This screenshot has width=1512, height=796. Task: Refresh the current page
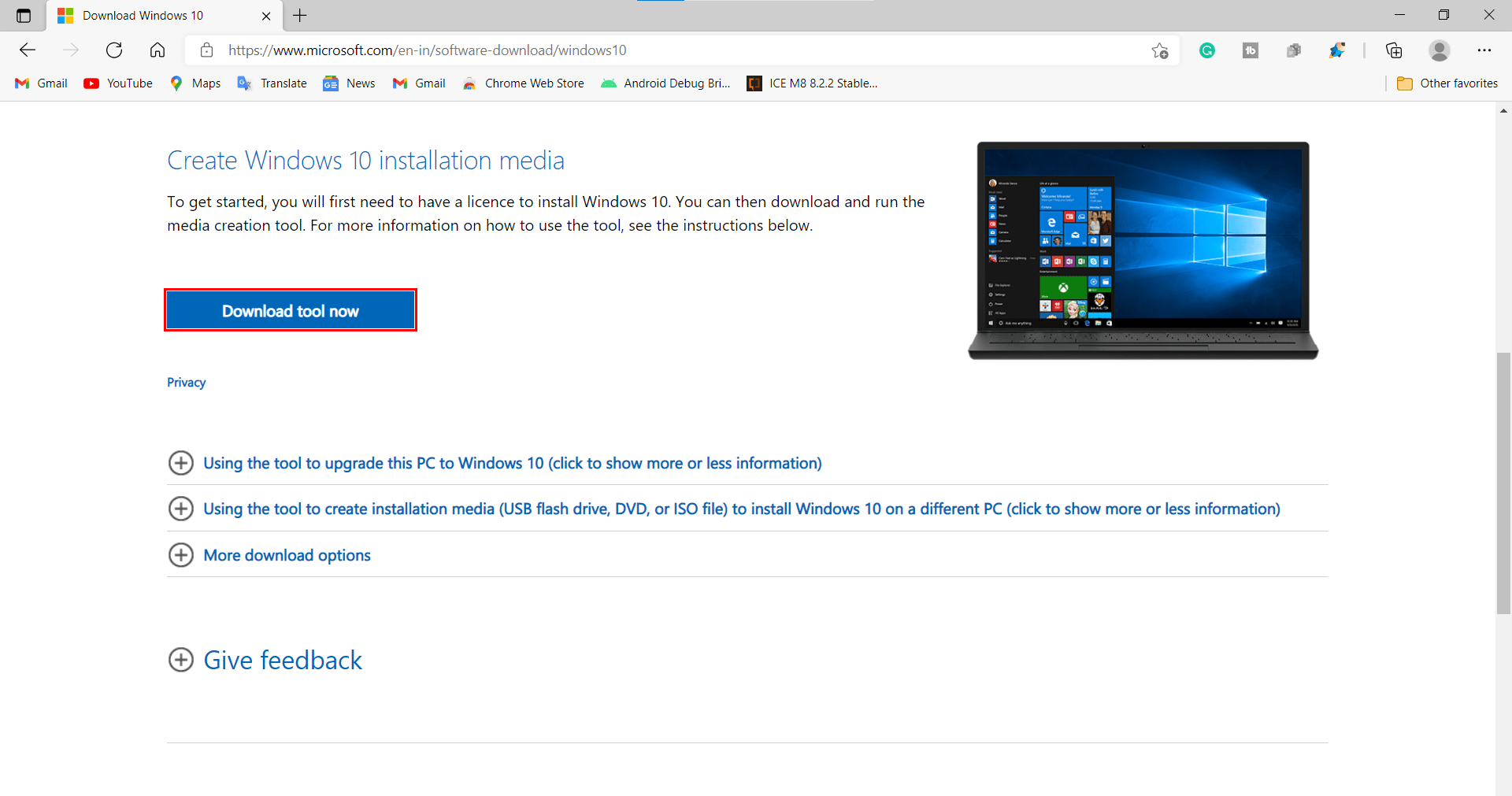pos(114,50)
